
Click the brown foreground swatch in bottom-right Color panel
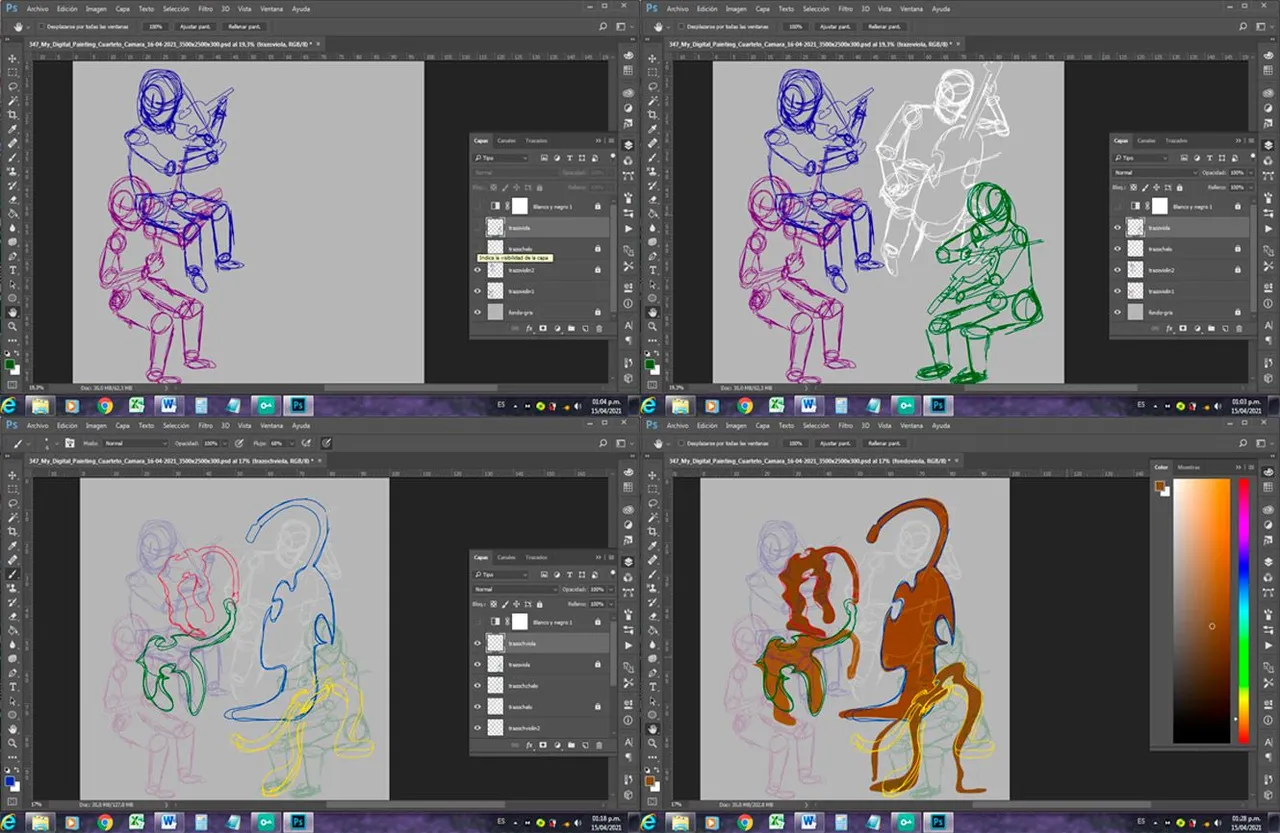(x=1160, y=486)
